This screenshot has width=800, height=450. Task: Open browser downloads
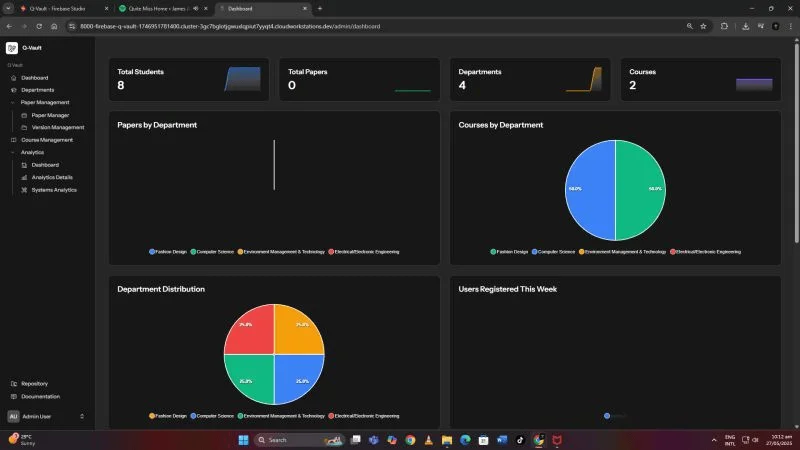(745, 26)
